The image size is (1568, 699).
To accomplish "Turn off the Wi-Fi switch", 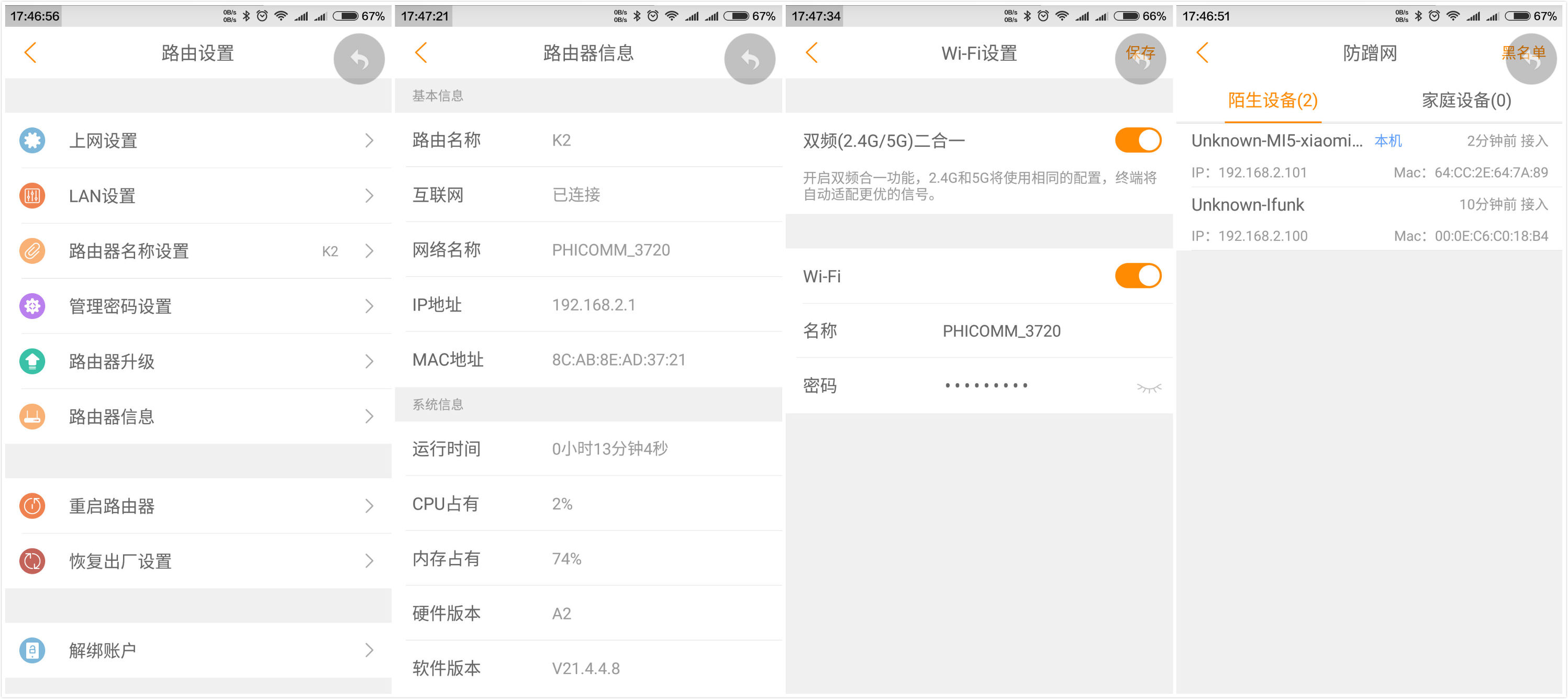I will 1137,276.
